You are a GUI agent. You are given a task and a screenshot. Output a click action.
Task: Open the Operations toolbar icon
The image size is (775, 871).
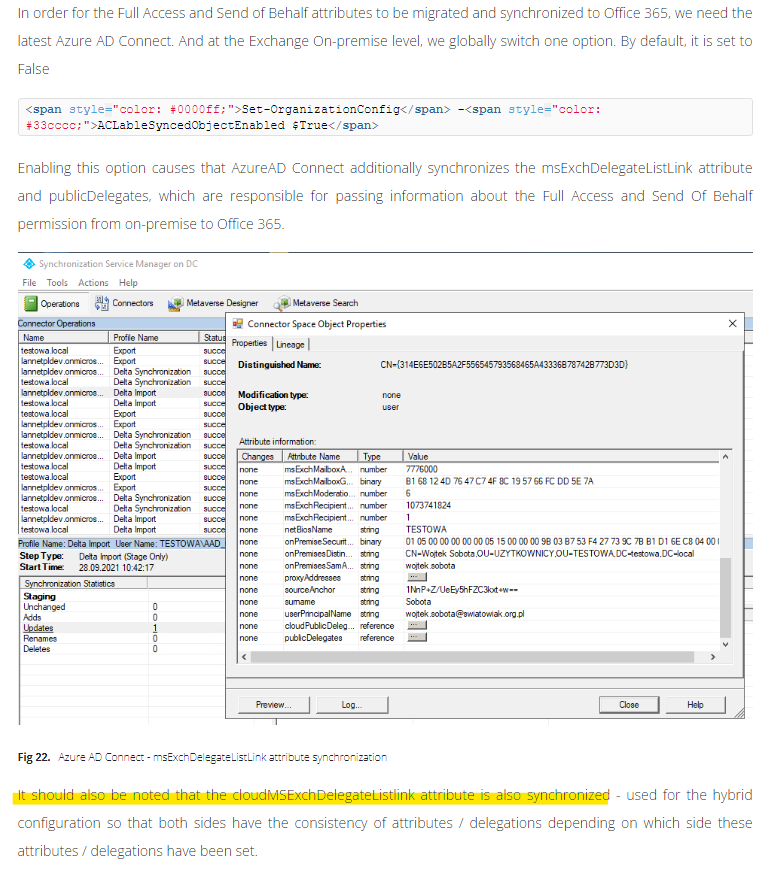pos(31,304)
